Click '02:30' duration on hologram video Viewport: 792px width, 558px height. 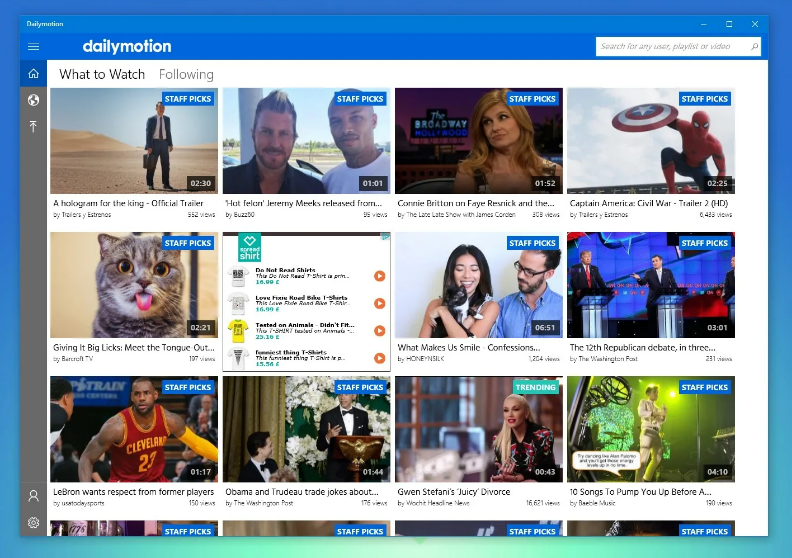201,183
